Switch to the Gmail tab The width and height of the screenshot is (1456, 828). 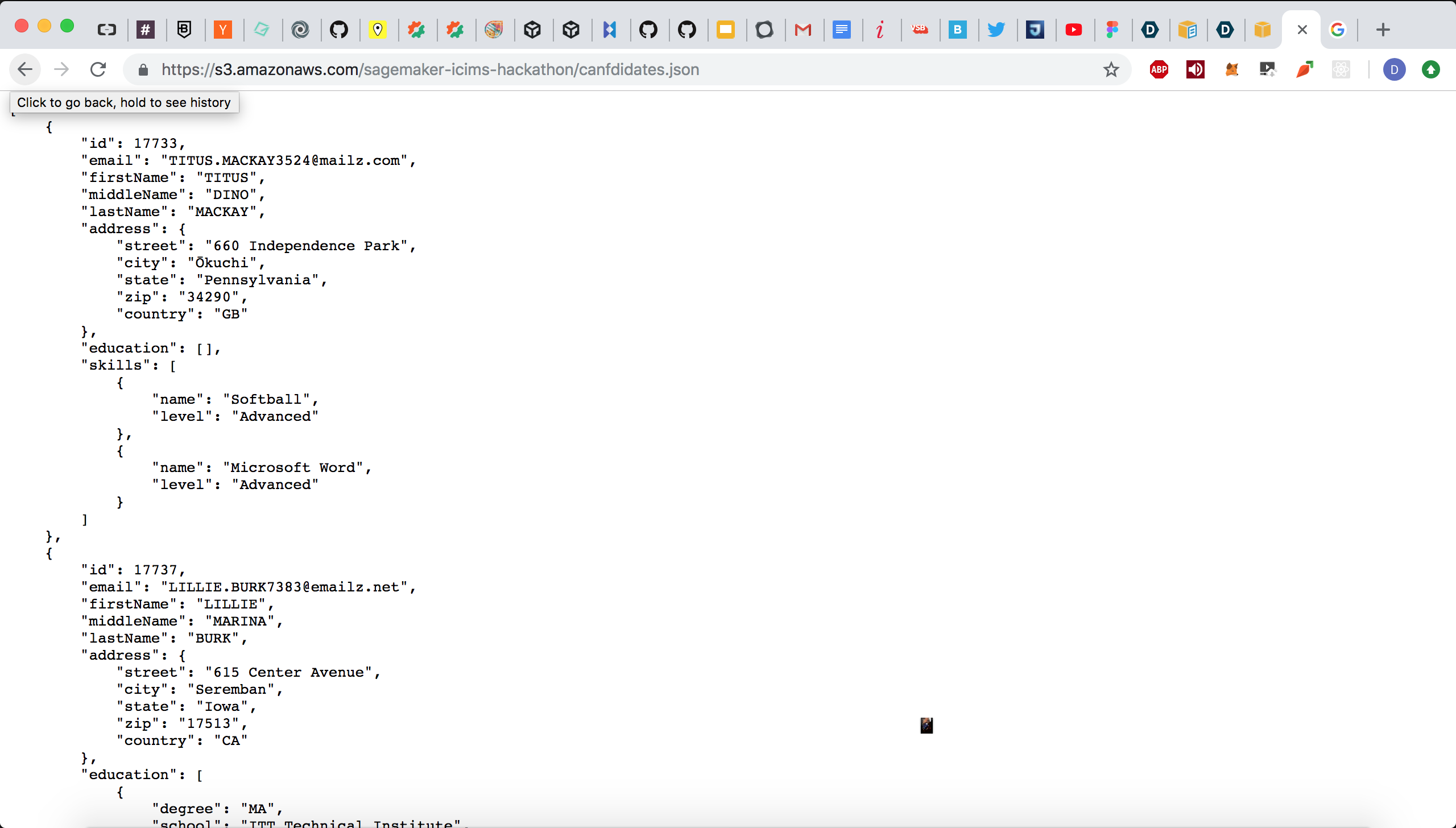(x=803, y=30)
